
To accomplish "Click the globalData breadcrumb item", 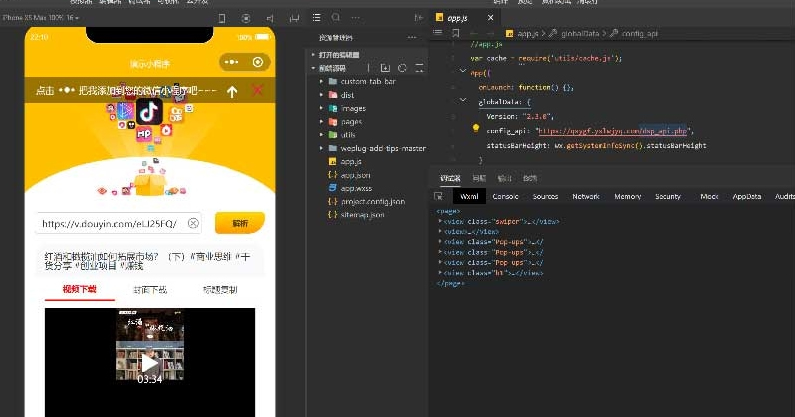I will click(x=580, y=33).
